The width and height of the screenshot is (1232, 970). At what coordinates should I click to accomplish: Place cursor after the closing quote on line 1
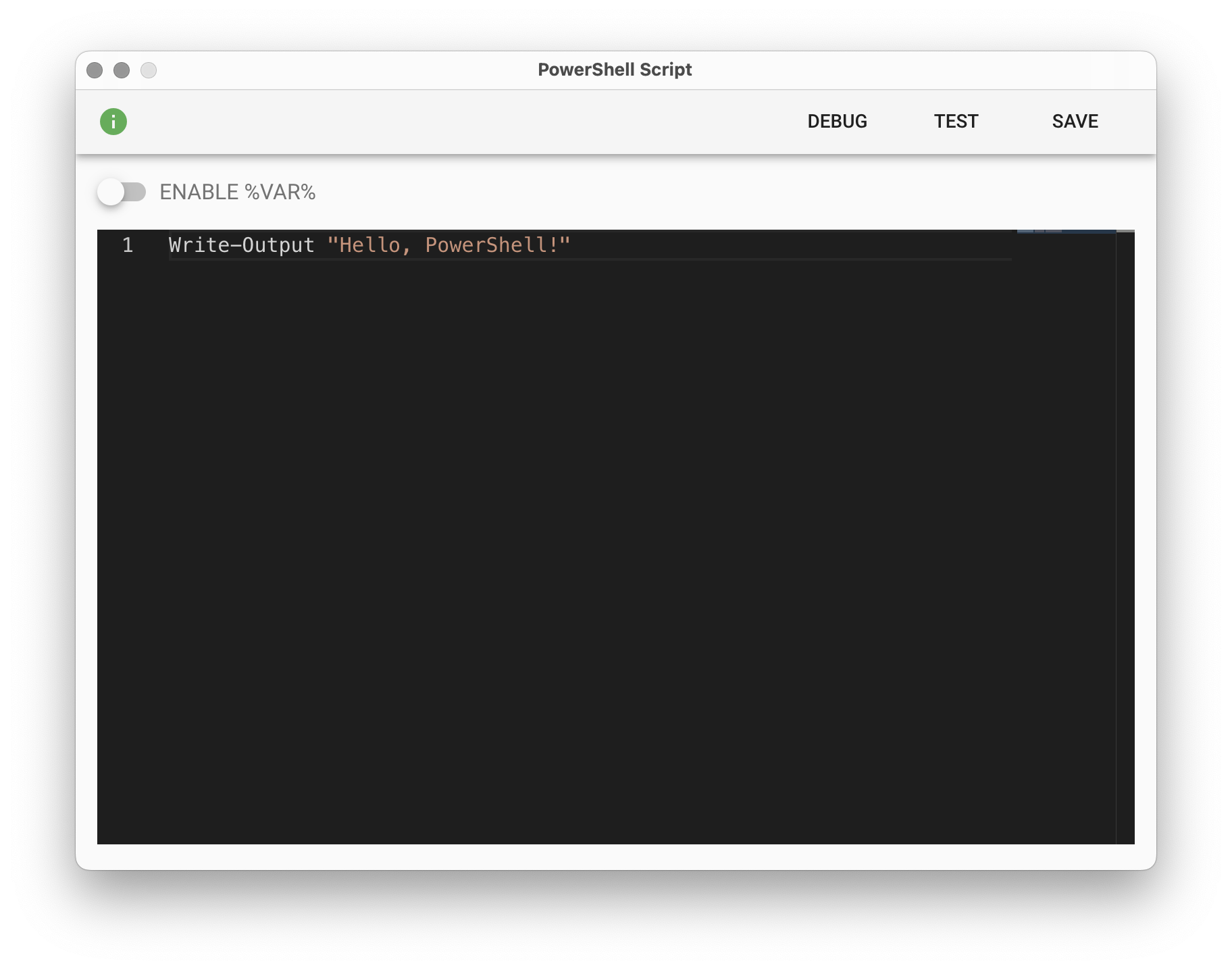(x=572, y=245)
